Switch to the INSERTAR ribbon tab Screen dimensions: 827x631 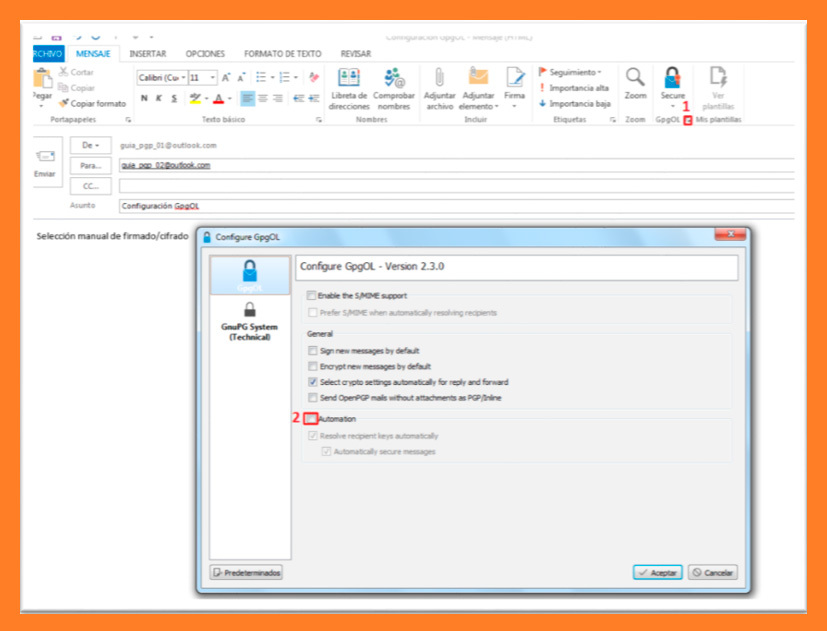coord(148,53)
